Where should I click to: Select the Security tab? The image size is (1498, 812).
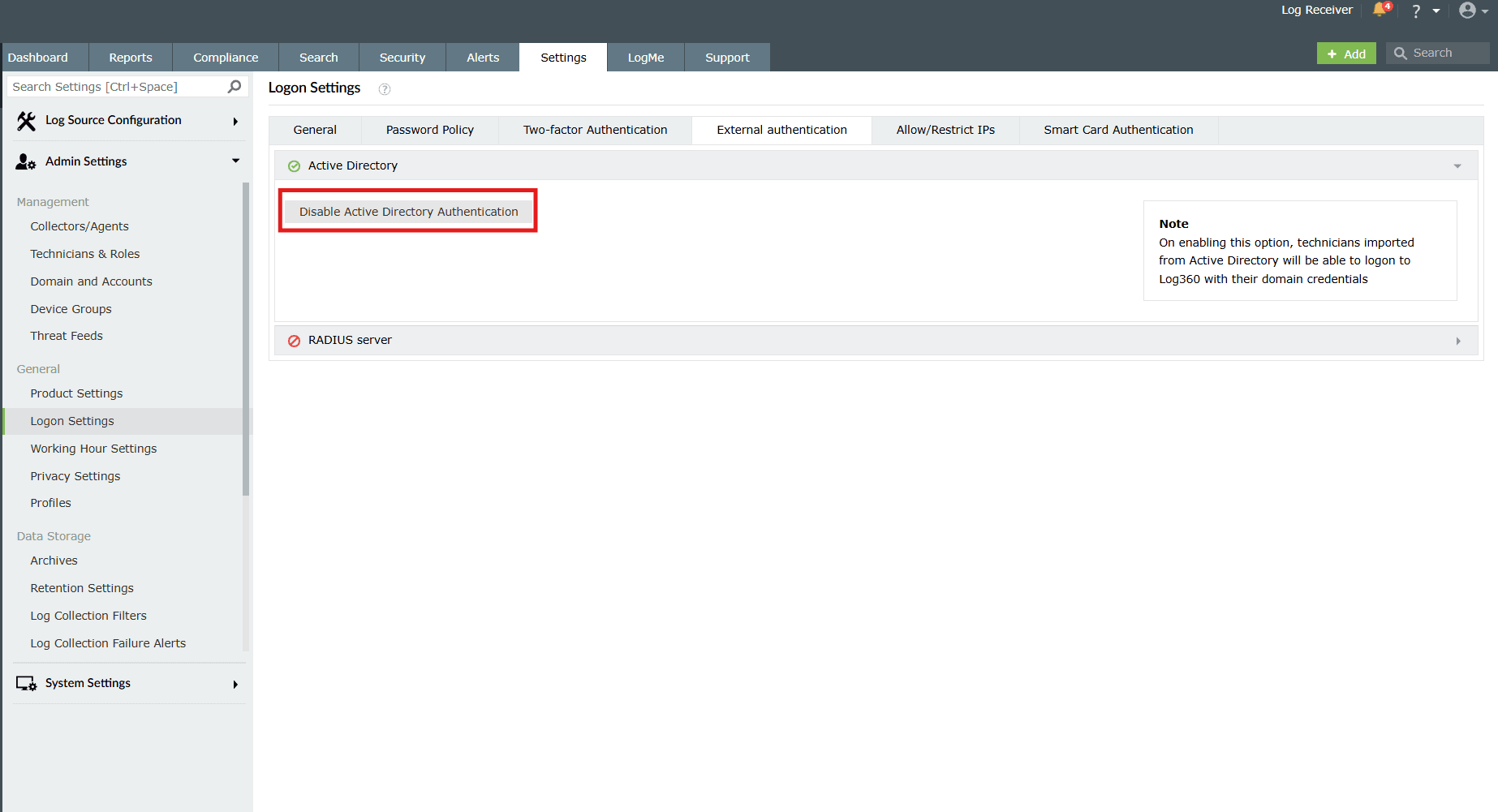402,58
